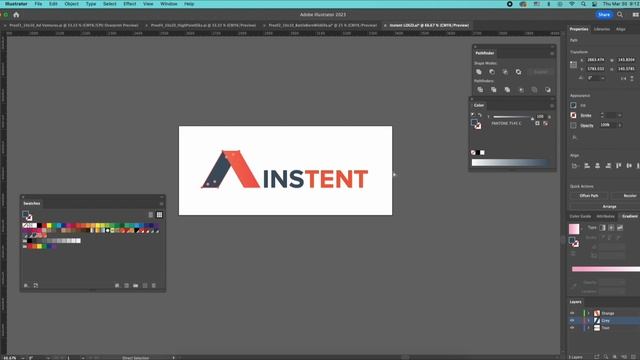Click New Color Group folder icon in Swatches
This screenshot has height=360, width=640.
click(x=136, y=285)
